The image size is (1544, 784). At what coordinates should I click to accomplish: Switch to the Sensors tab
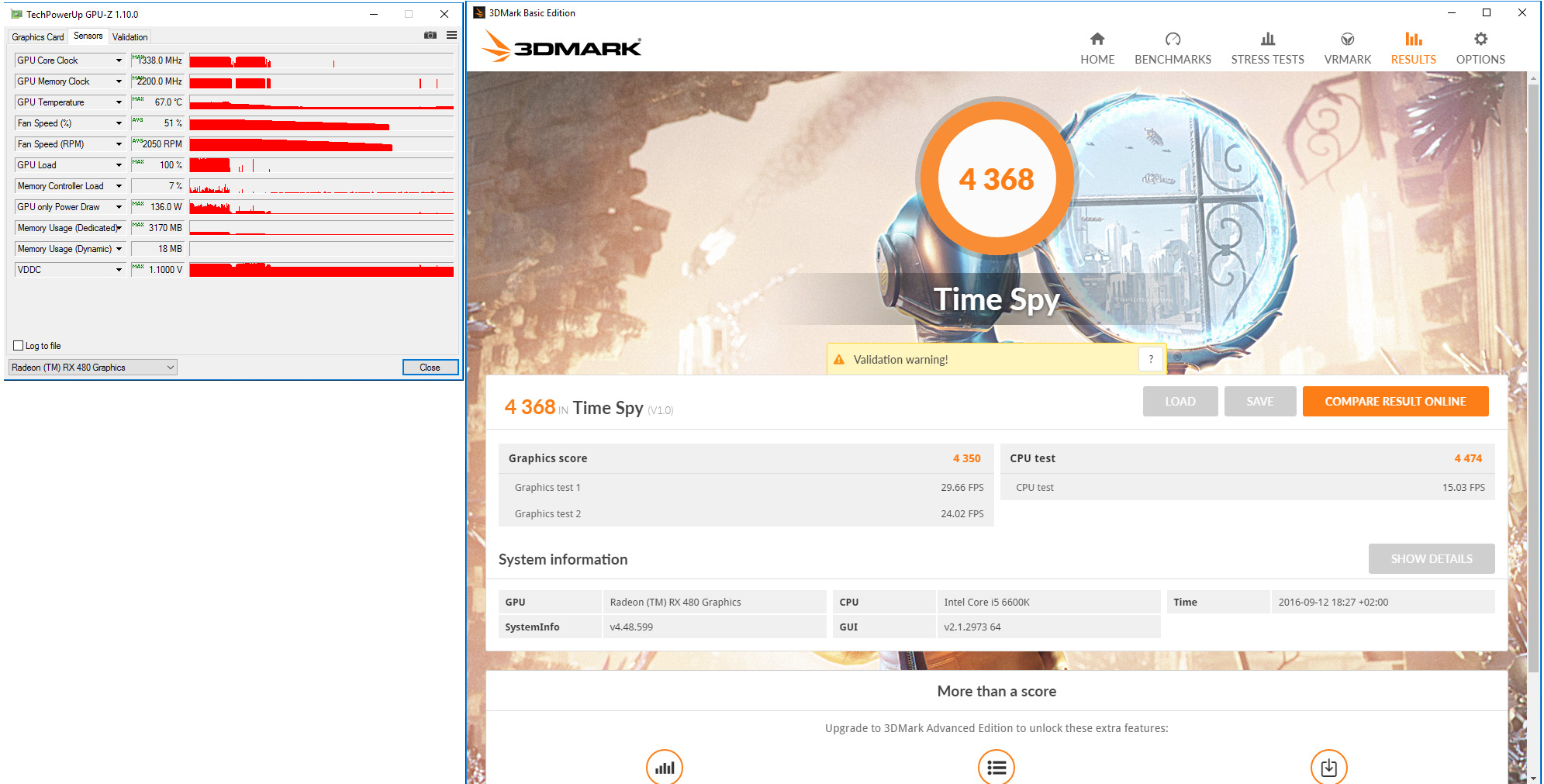[88, 36]
